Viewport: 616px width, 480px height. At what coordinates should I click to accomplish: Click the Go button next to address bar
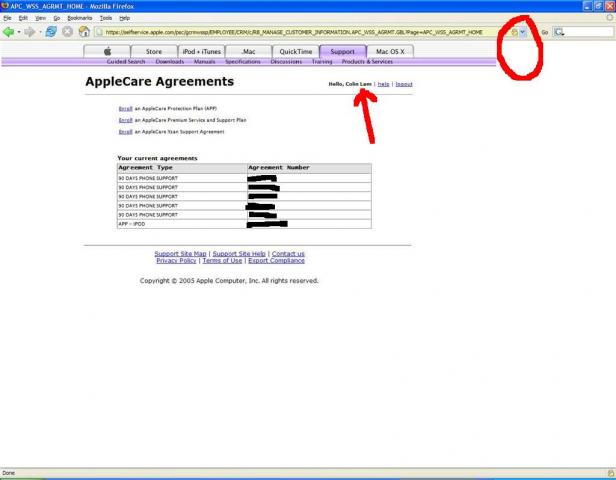[x=544, y=32]
